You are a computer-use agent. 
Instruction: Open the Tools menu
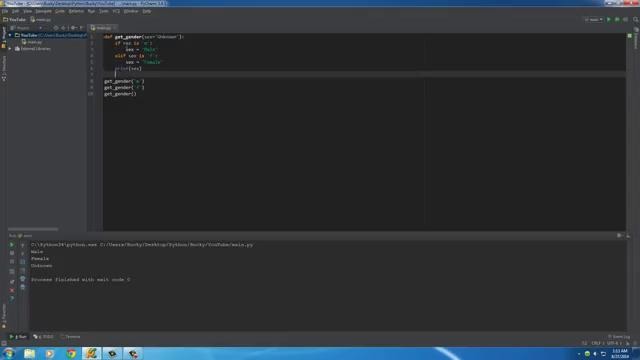(x=104, y=11)
